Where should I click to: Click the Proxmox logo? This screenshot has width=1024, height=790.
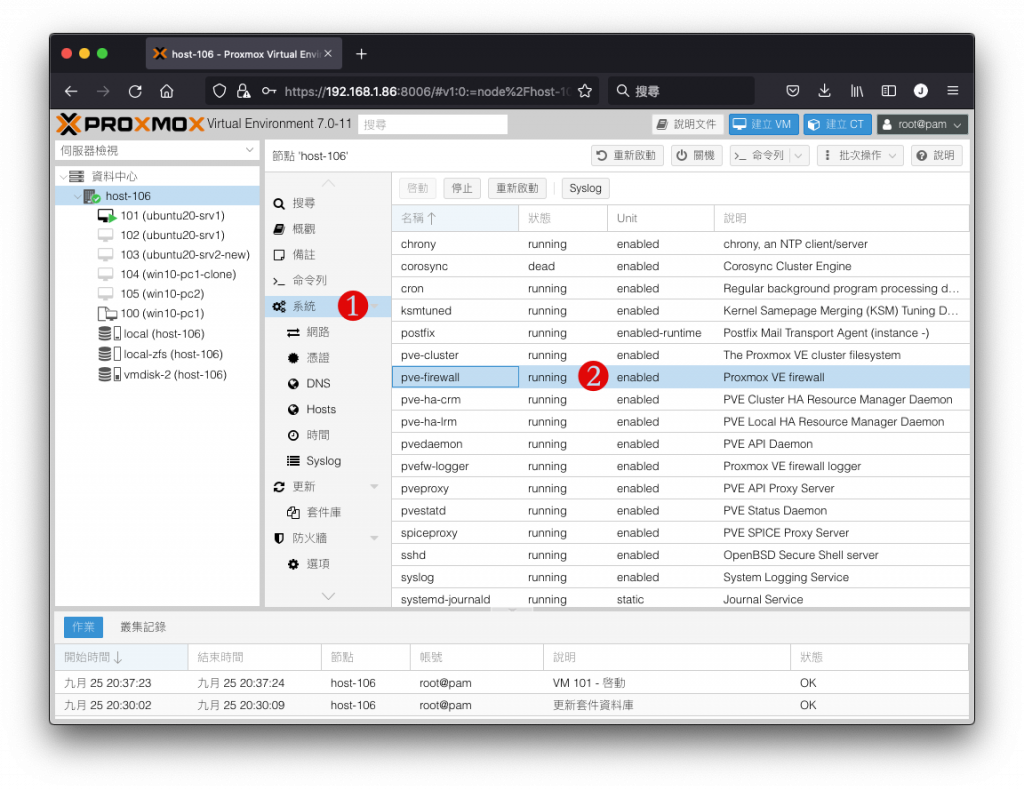click(130, 124)
